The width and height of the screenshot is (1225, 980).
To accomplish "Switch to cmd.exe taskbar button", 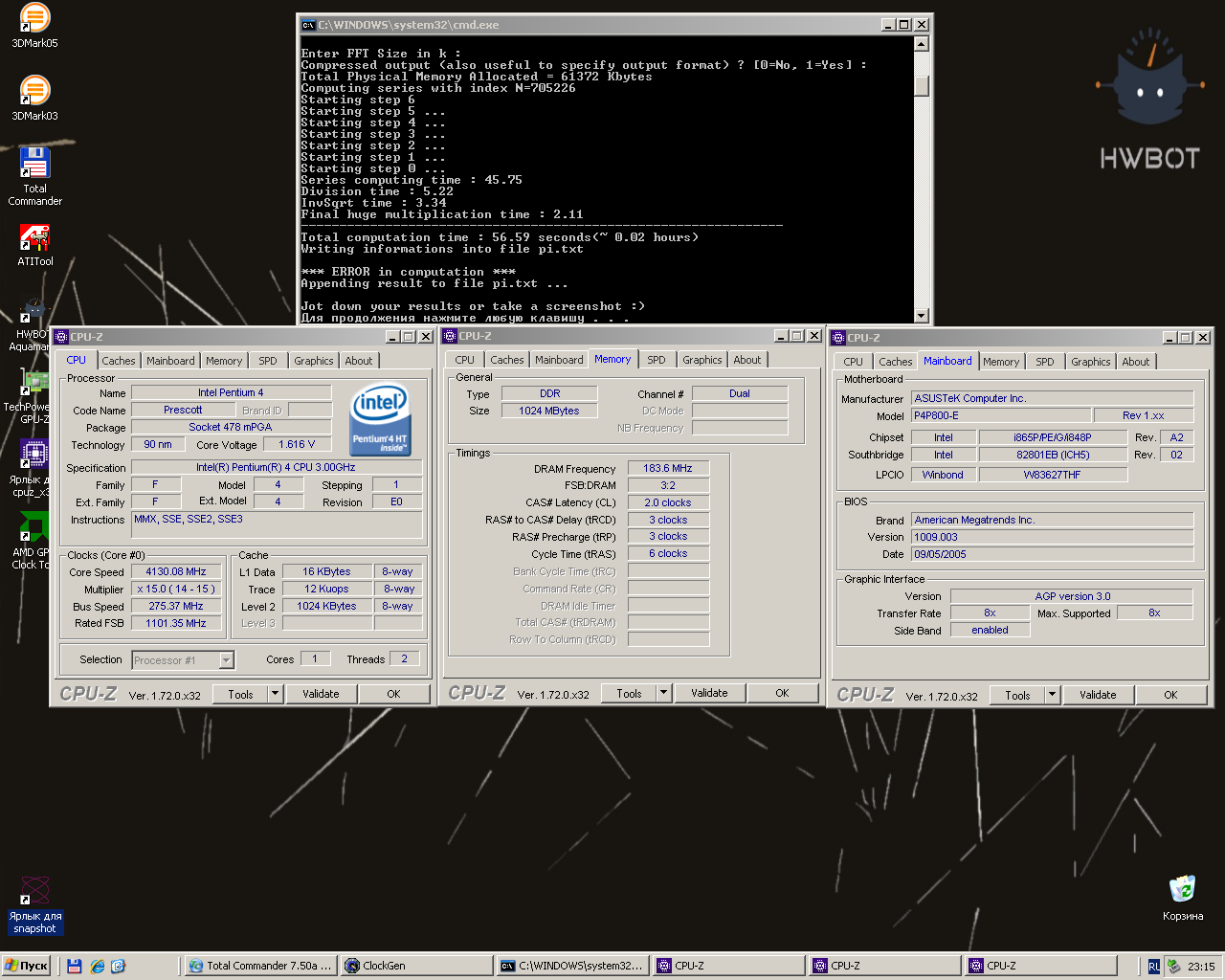I will (x=572, y=966).
